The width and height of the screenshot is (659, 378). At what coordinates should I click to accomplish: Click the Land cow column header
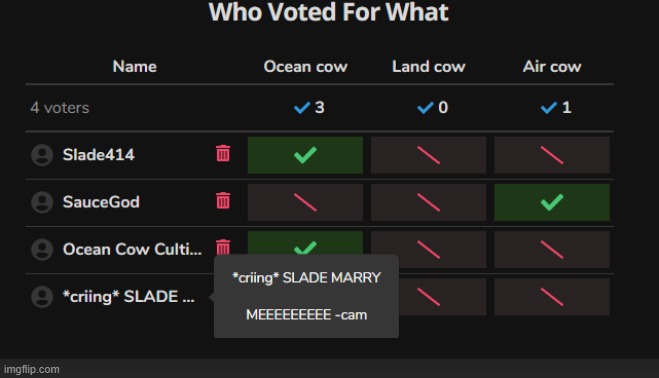coord(429,66)
